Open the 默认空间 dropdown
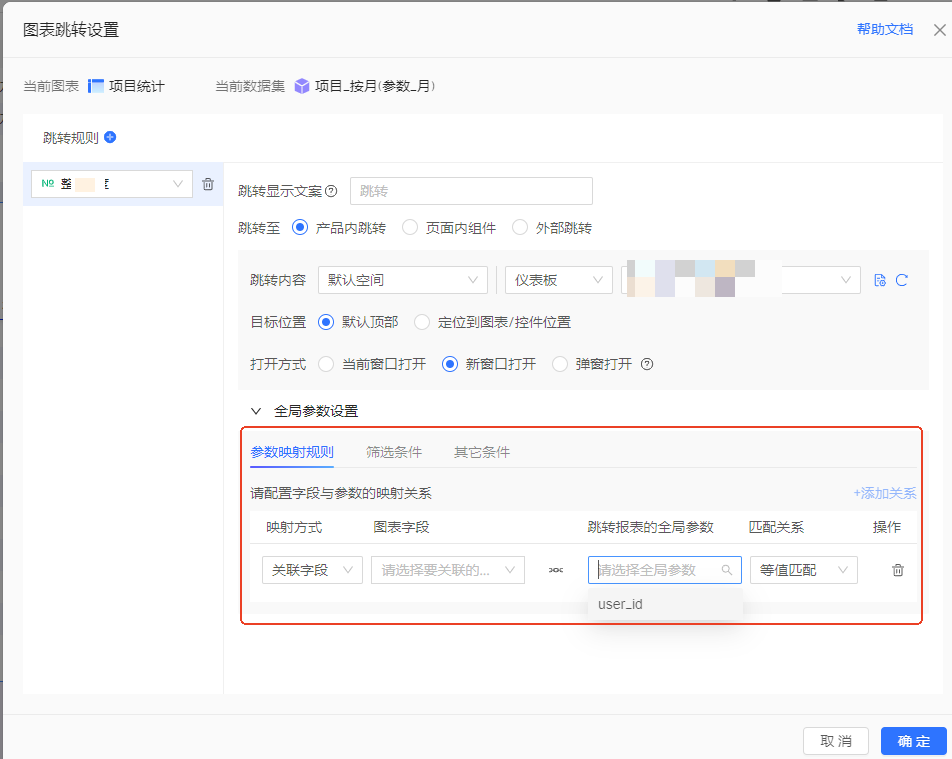The height and width of the screenshot is (759, 952). click(x=402, y=280)
